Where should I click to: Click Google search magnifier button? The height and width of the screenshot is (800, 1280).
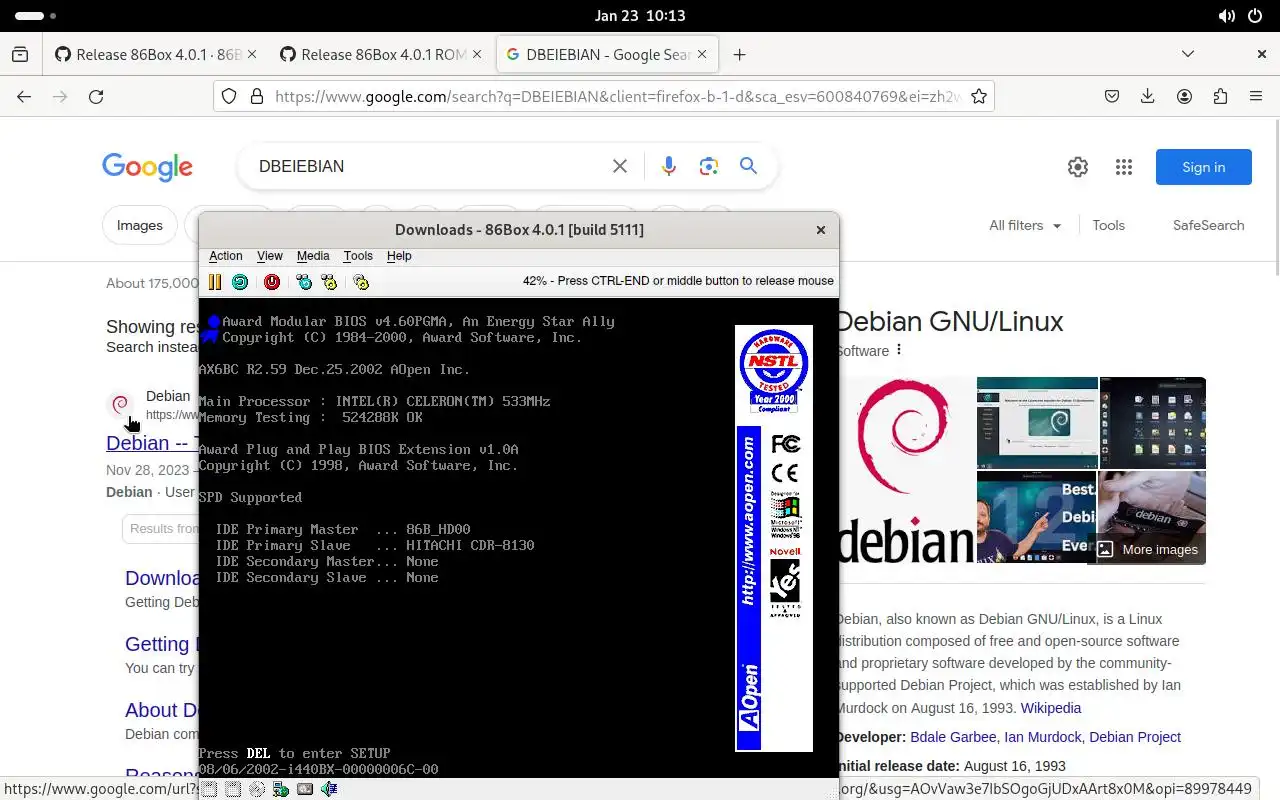pyautogui.click(x=748, y=166)
